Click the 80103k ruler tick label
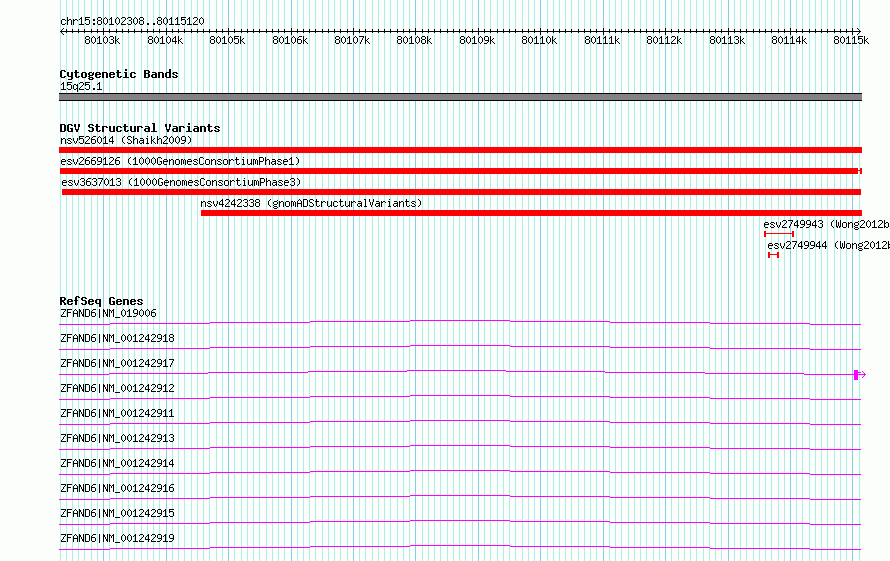 102,40
